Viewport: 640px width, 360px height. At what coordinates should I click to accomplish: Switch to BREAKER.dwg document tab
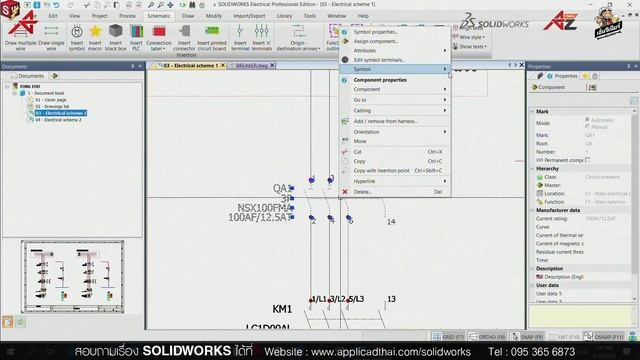tap(252, 65)
